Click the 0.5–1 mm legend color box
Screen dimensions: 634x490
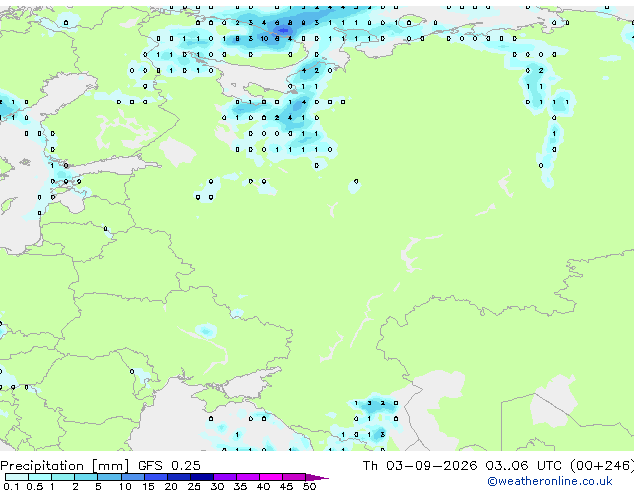pos(40,477)
